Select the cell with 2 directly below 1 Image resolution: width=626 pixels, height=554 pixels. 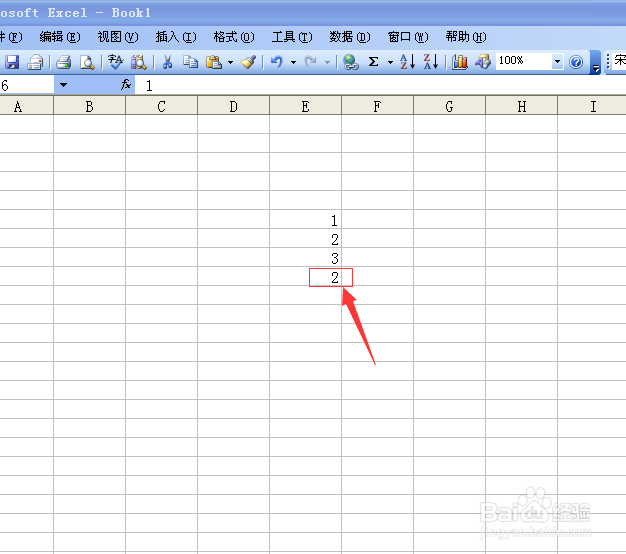pyautogui.click(x=305, y=238)
